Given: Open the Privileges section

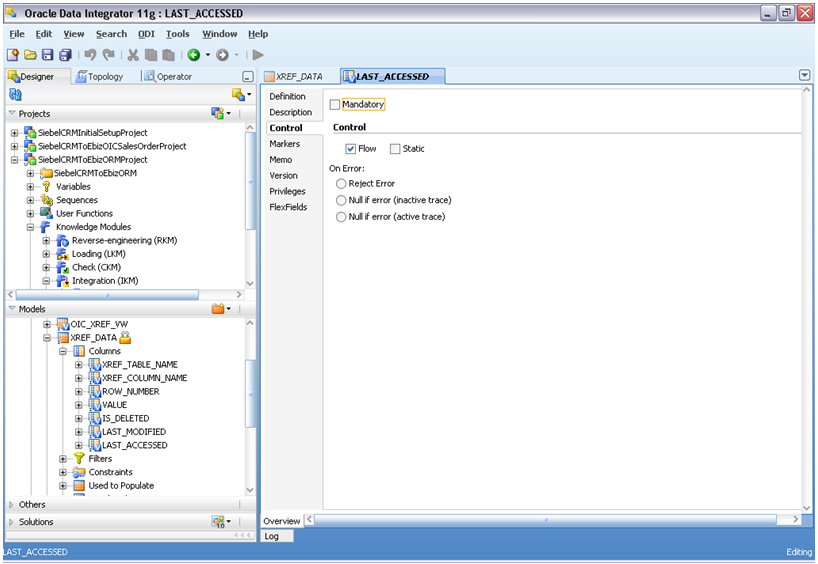Looking at the screenshot, I should [287, 191].
